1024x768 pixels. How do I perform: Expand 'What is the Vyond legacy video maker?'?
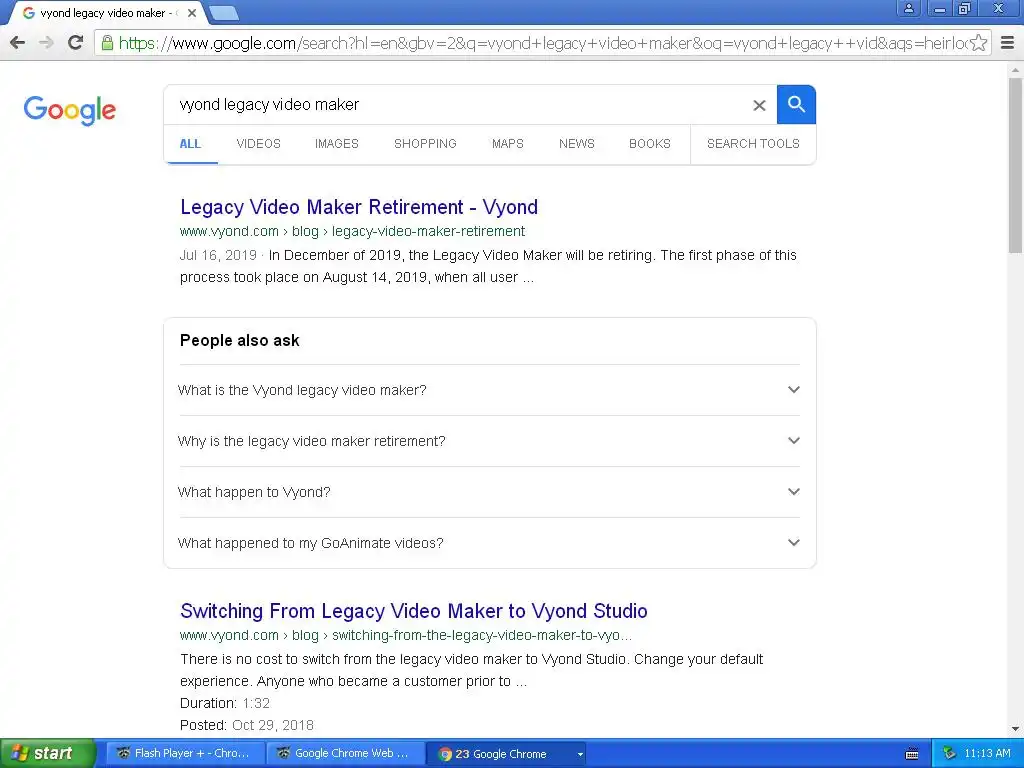point(489,390)
